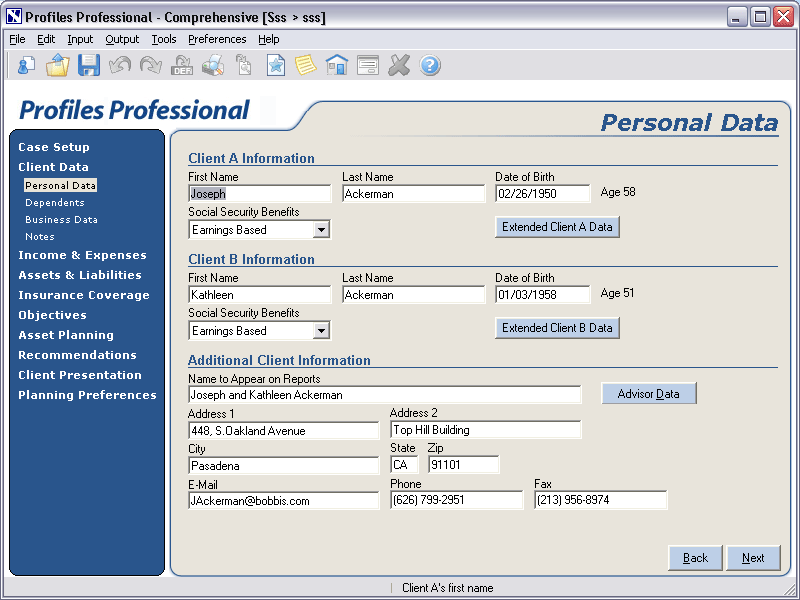Open Client A Social Security Benefits dropdown
The width and height of the screenshot is (800, 600).
(321, 230)
